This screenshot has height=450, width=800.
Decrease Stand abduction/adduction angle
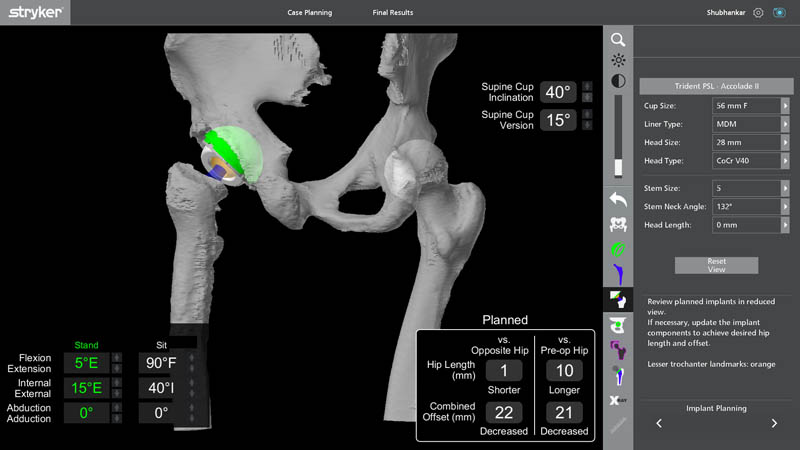tap(117, 418)
